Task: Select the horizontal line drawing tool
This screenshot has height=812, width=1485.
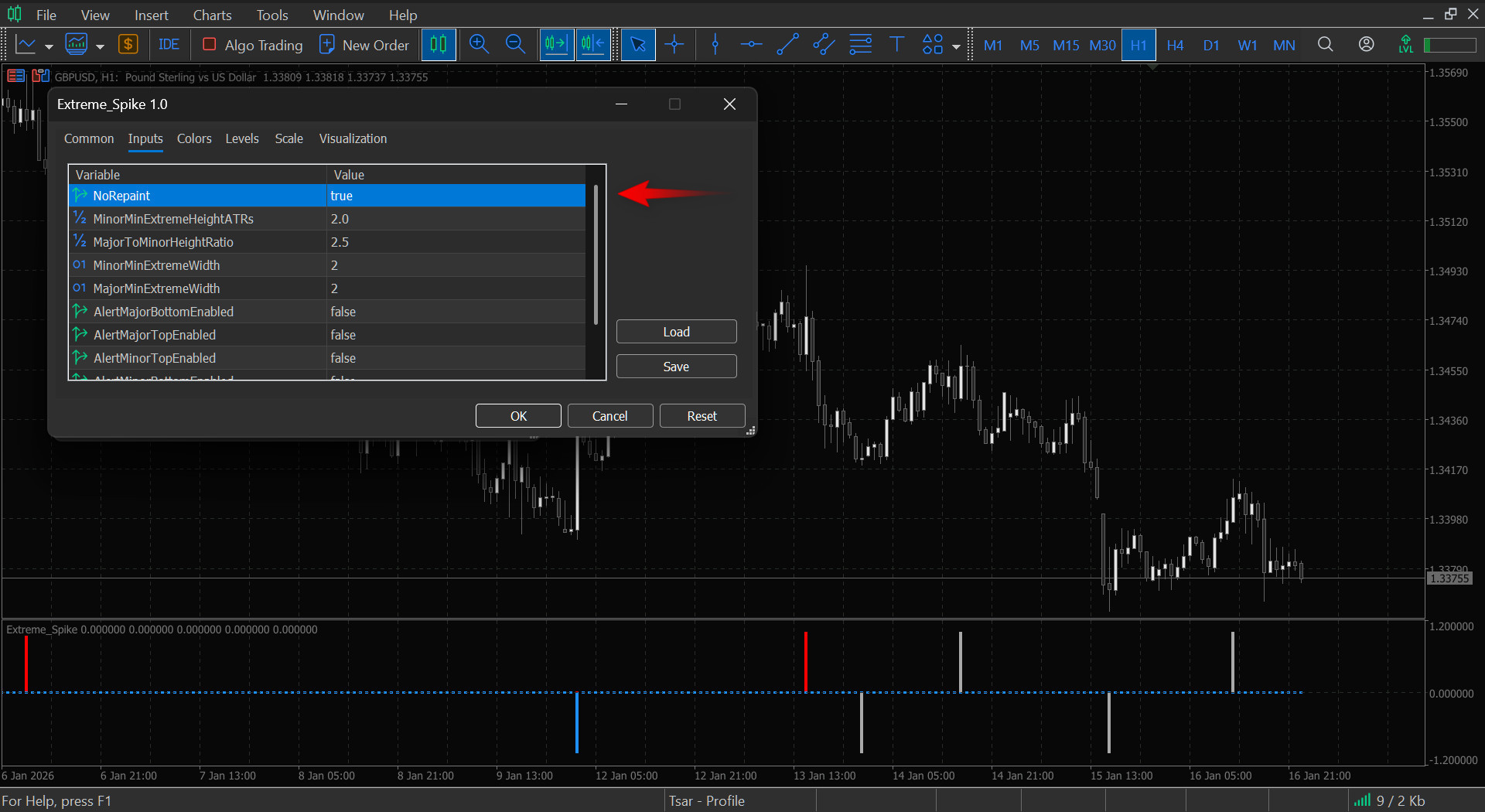Action: pos(751,45)
